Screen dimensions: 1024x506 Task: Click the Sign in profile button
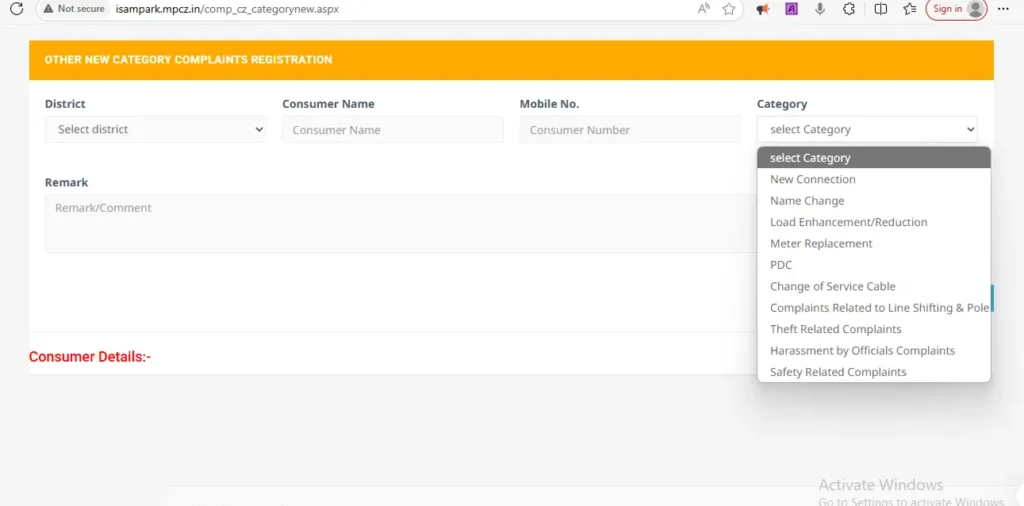pos(956,9)
